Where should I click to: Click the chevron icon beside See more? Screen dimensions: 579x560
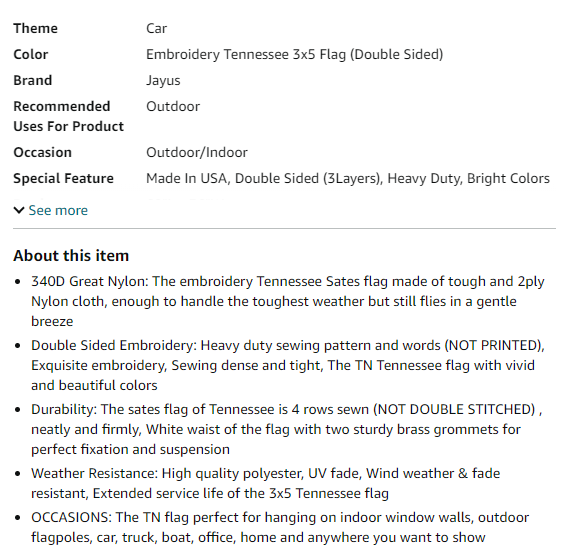click(x=19, y=210)
